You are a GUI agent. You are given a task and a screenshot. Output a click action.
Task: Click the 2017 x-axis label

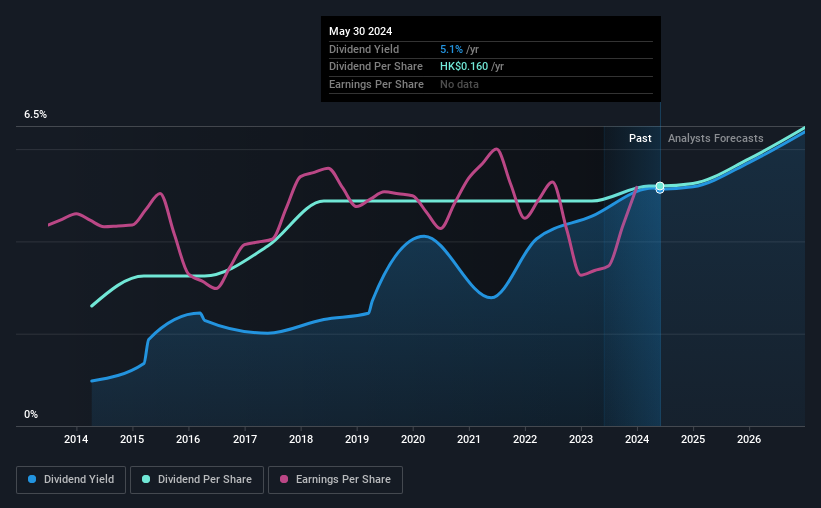click(x=245, y=439)
